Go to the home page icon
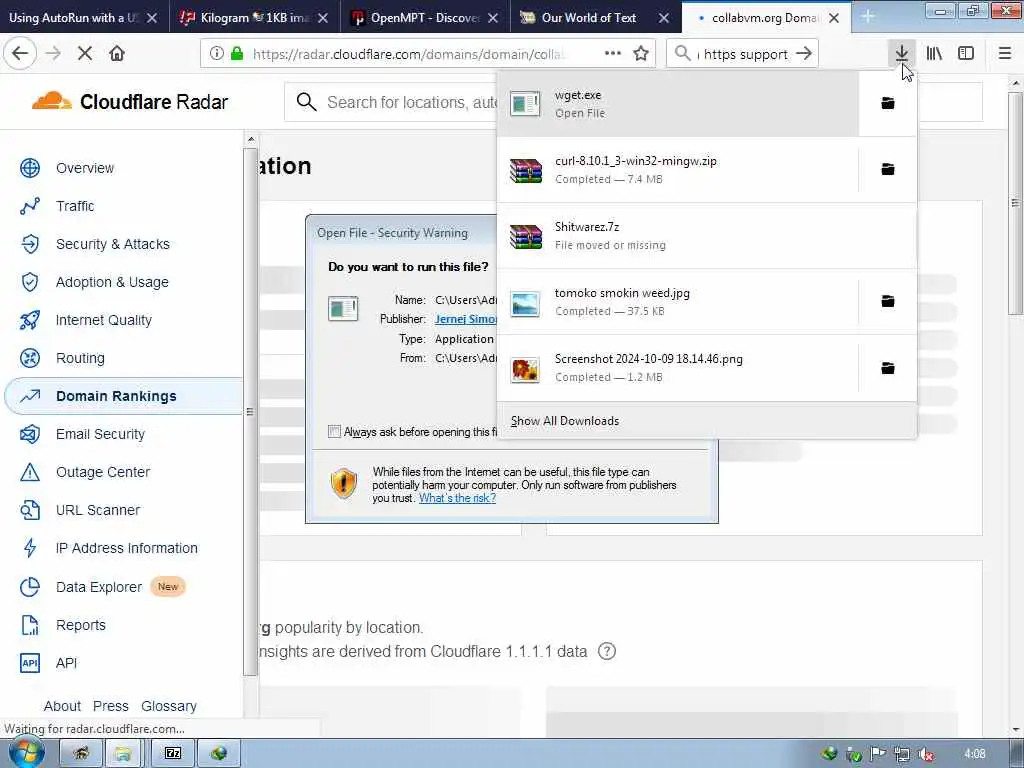Image resolution: width=1024 pixels, height=768 pixels. [x=117, y=54]
